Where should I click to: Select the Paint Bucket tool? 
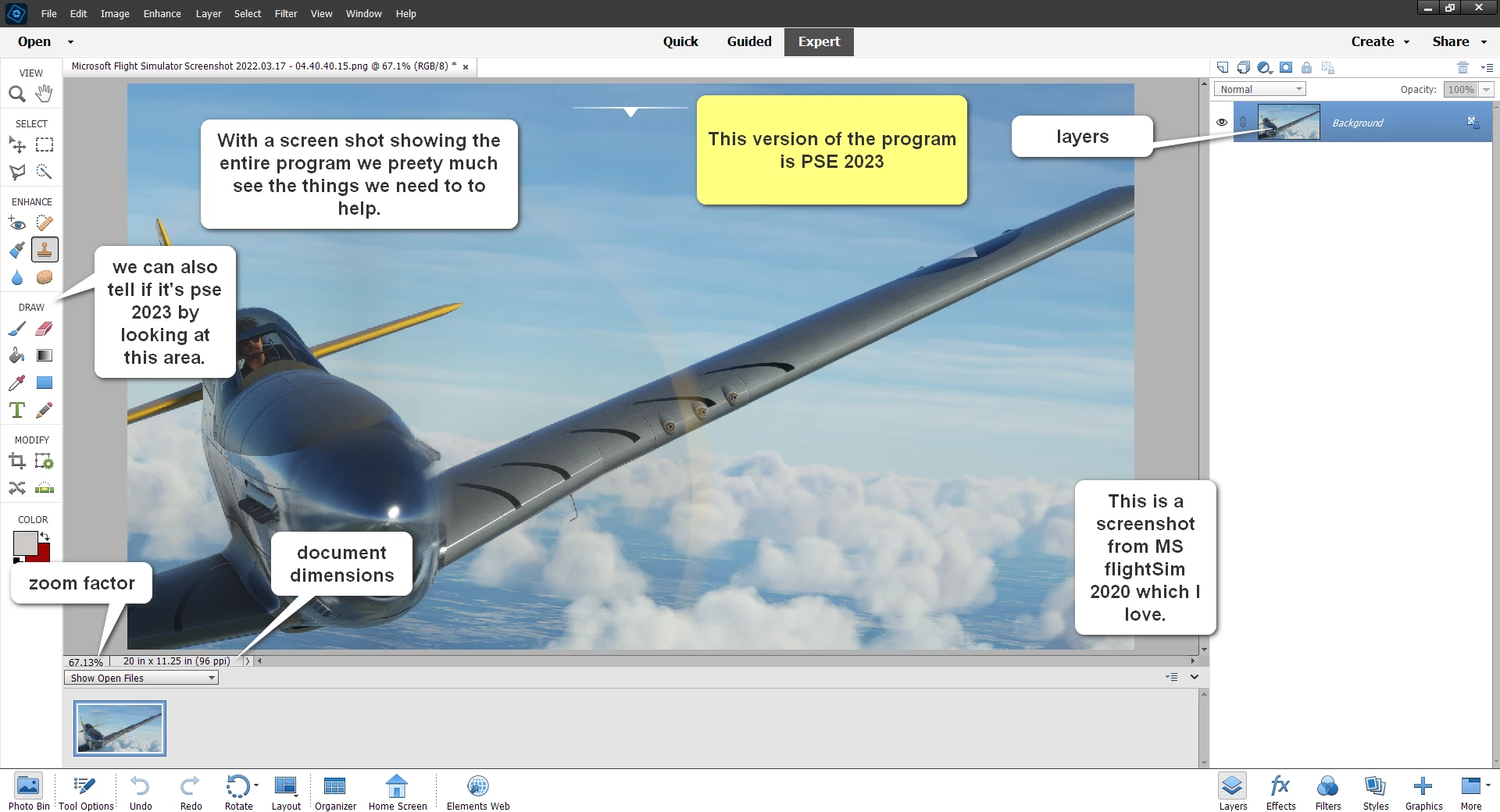[x=17, y=355]
